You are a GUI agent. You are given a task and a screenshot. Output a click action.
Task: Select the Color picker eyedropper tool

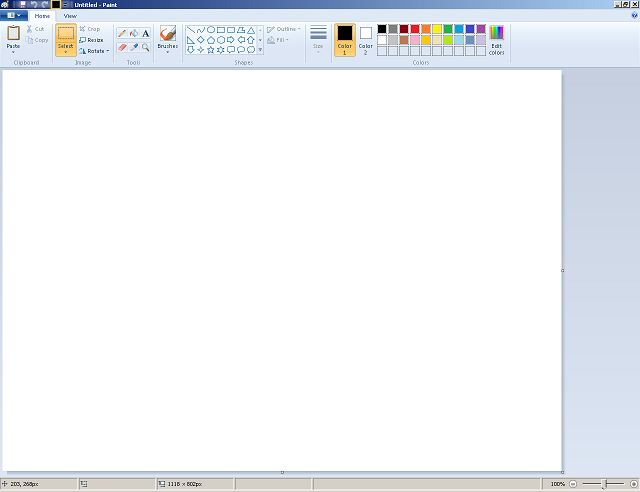click(x=133, y=47)
